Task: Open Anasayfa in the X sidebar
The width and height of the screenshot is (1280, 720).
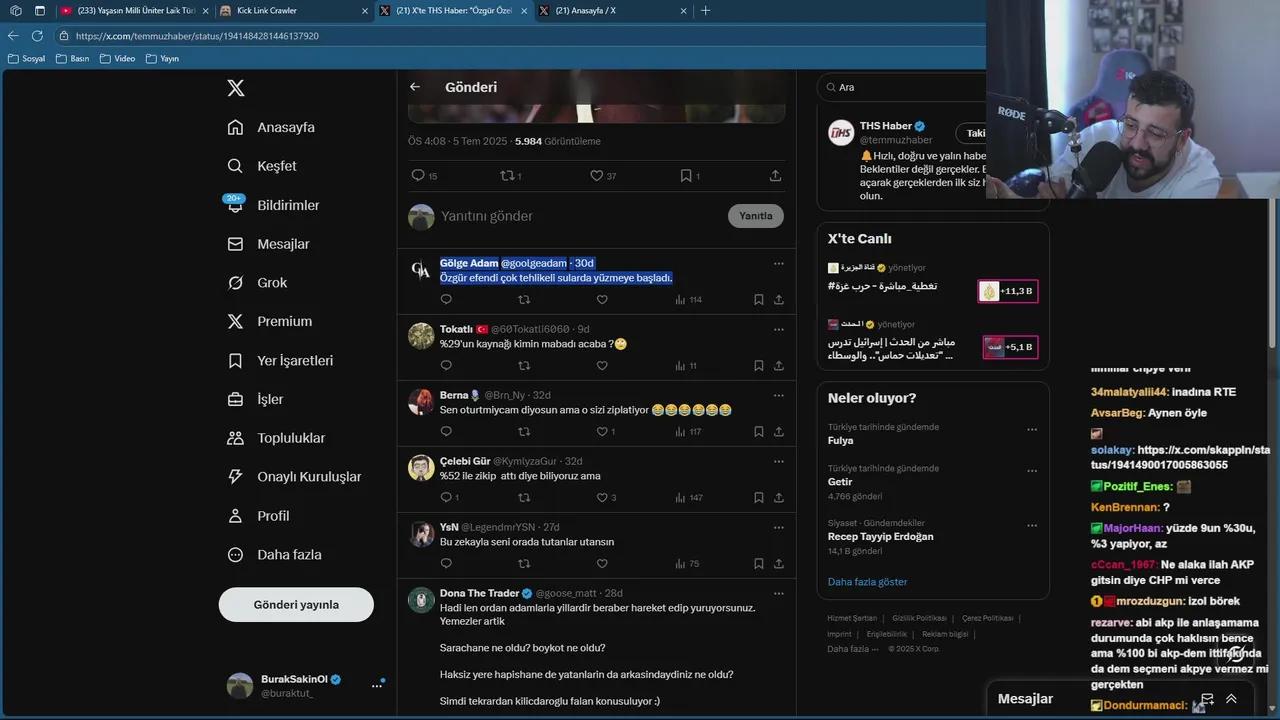Action: point(271,127)
